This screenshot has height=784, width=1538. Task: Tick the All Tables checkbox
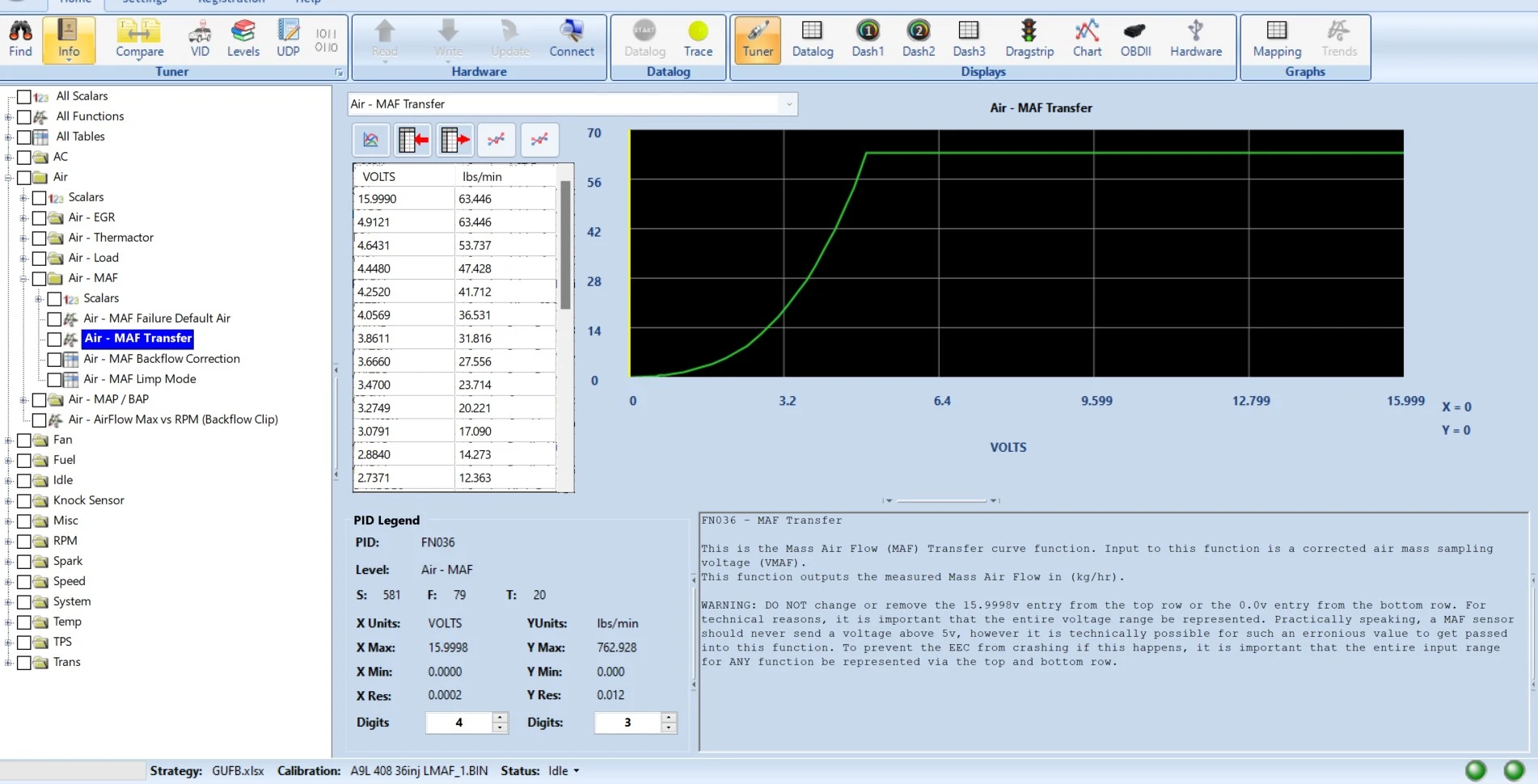[24, 137]
